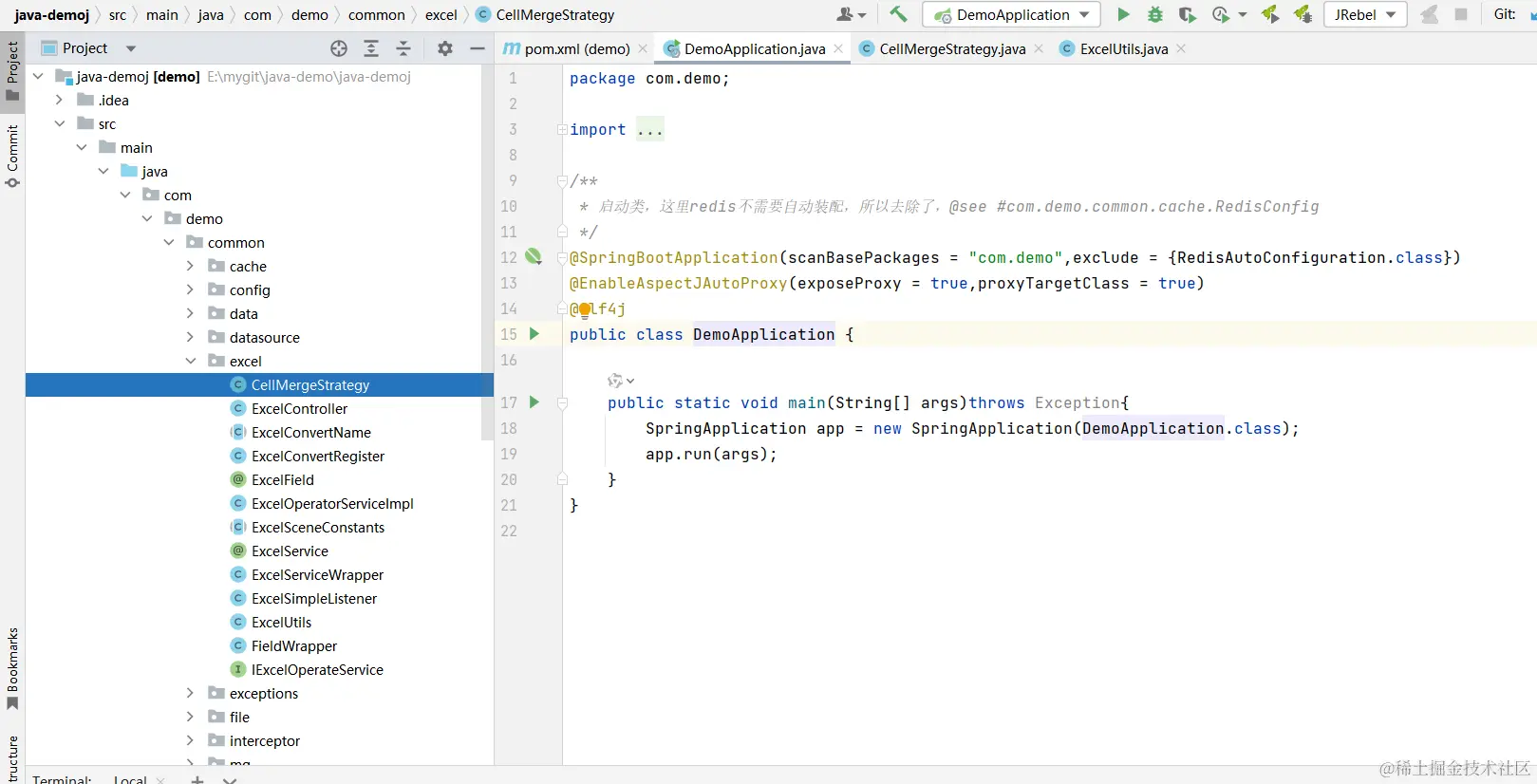Open the DemoApplication run configuration dropdown
This screenshot has height=784, width=1537.
(1012, 14)
